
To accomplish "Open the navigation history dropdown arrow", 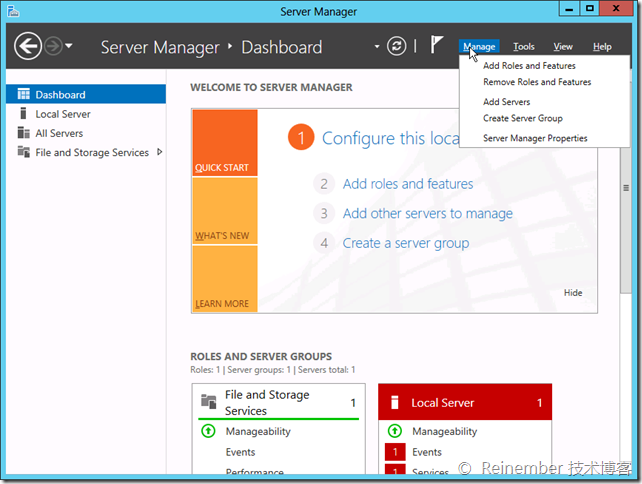I will click(68, 47).
